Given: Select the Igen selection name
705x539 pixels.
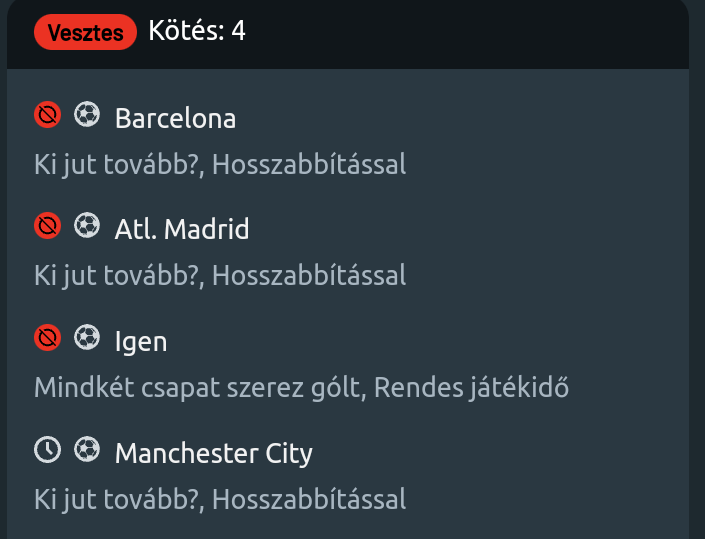Looking at the screenshot, I should [x=141, y=342].
